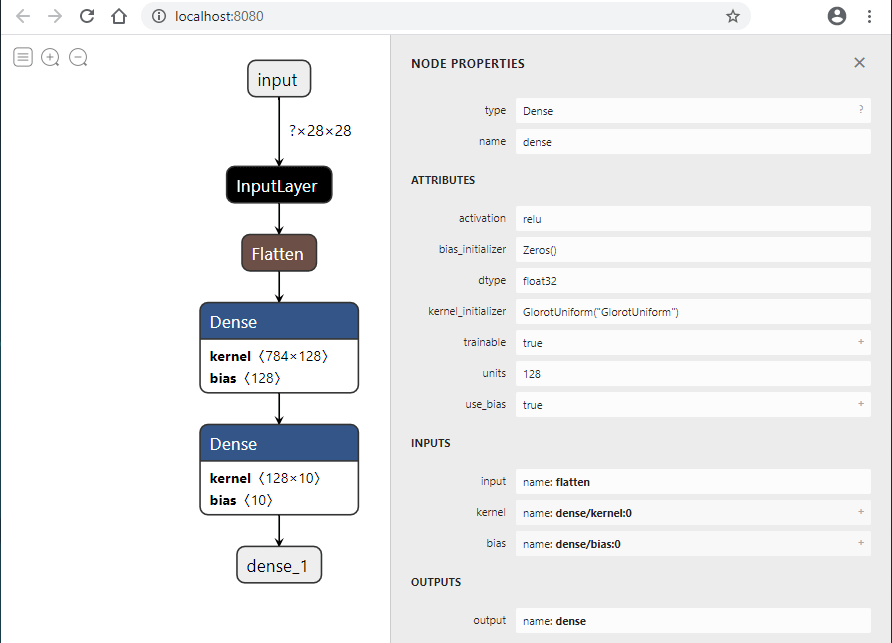Show Dense type documentation question mark
892x643 pixels.
(860, 110)
